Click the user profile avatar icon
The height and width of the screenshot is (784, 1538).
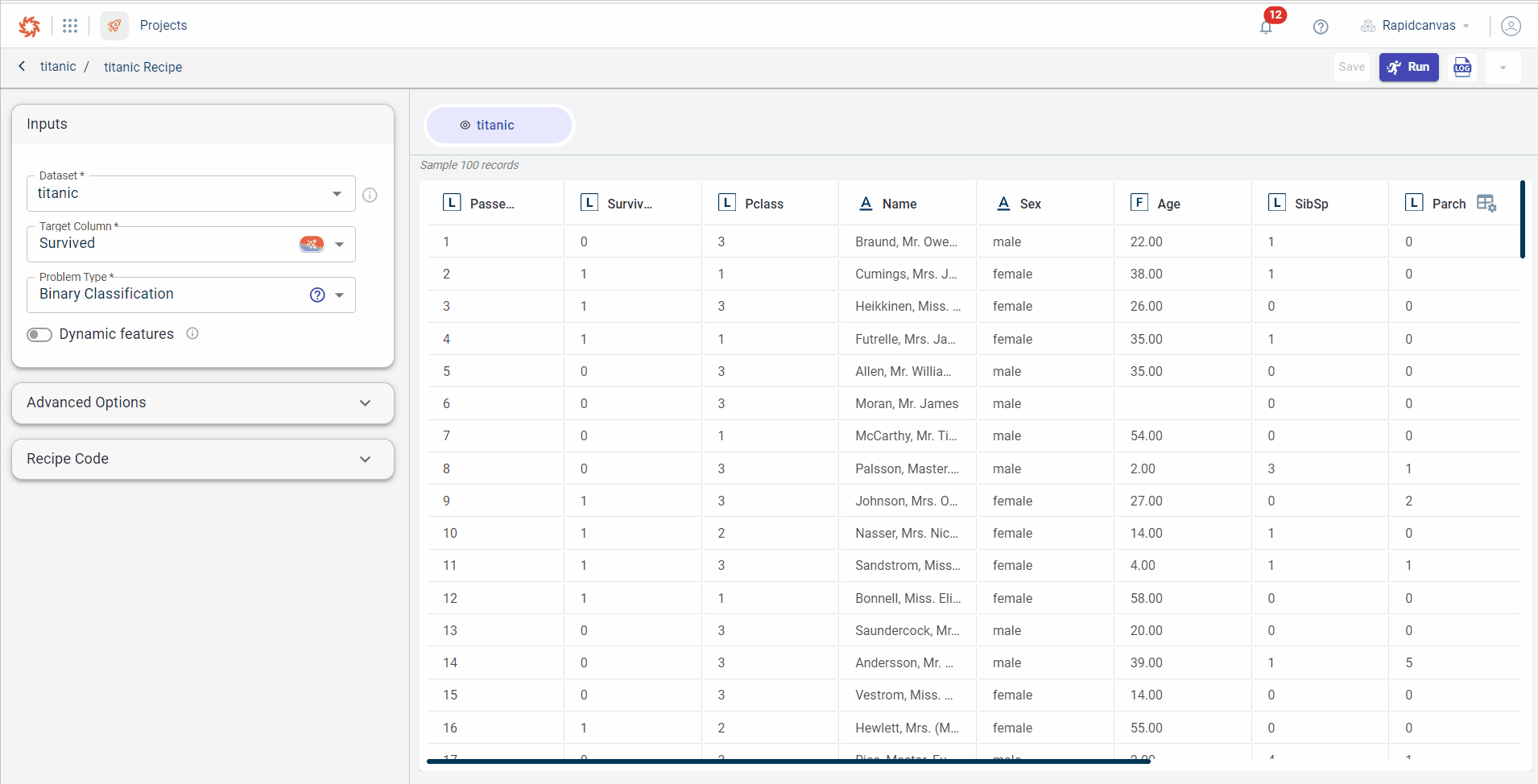click(x=1511, y=26)
